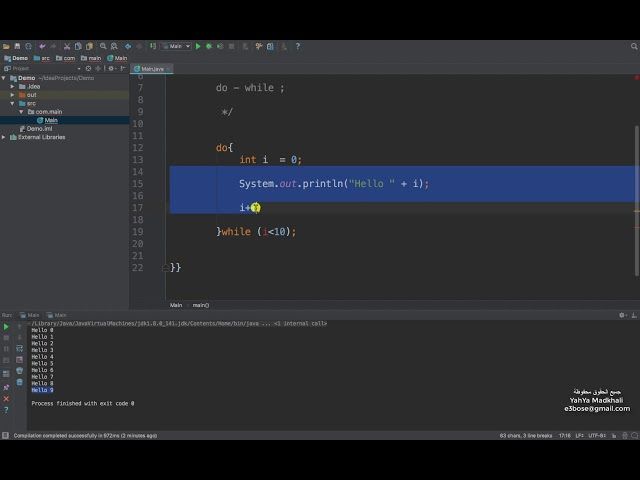Toggle read-only lock in status bar
This screenshot has height=480, width=640.
614,436
